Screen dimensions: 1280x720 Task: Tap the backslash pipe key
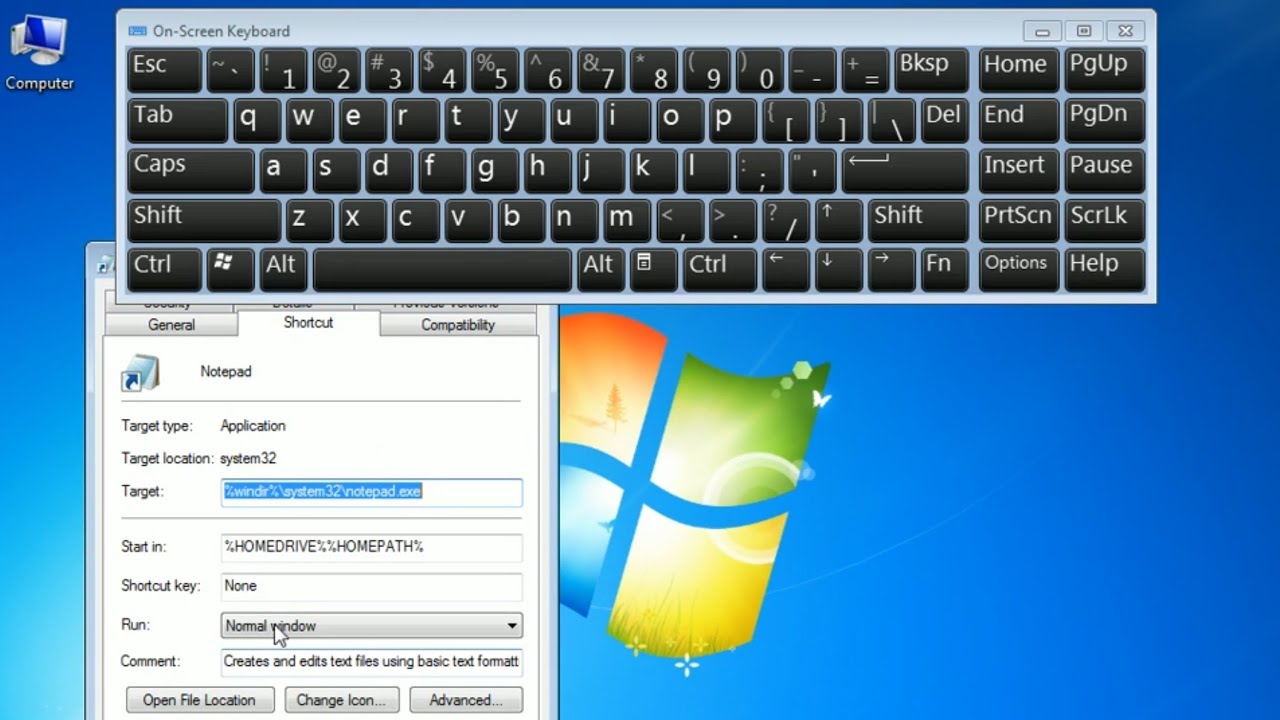click(x=891, y=120)
